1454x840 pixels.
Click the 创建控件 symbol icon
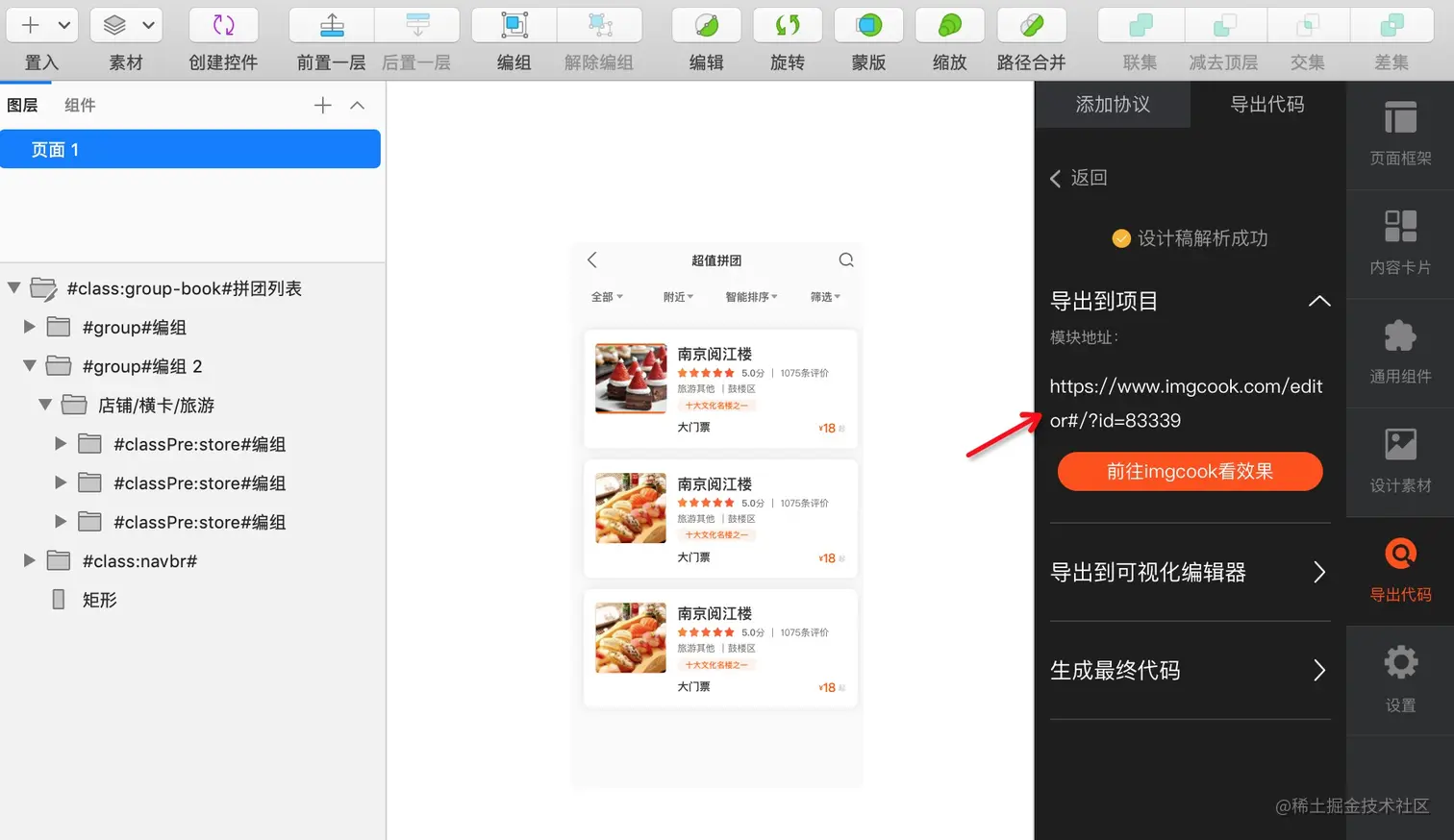[223, 25]
